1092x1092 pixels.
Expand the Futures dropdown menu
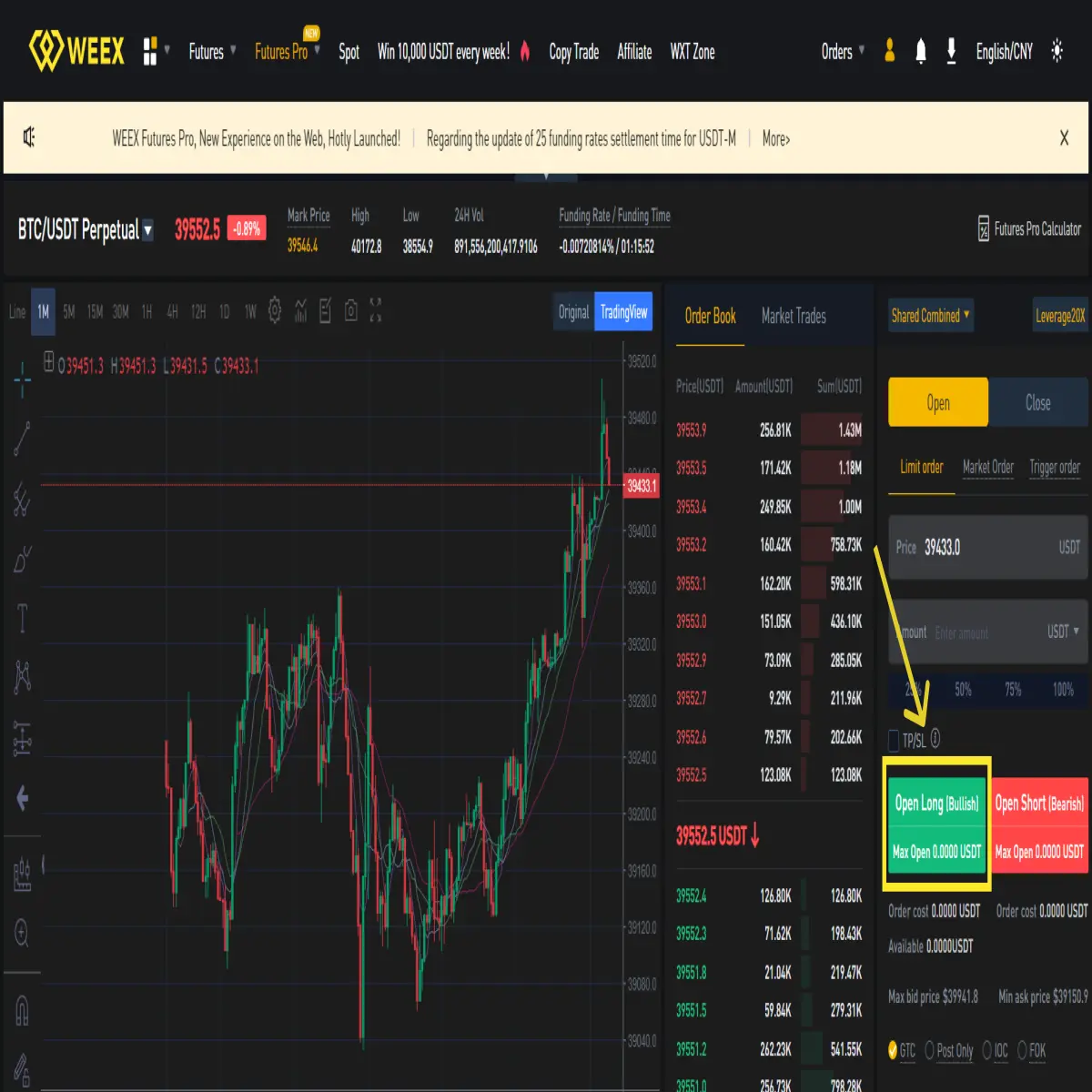212,52
